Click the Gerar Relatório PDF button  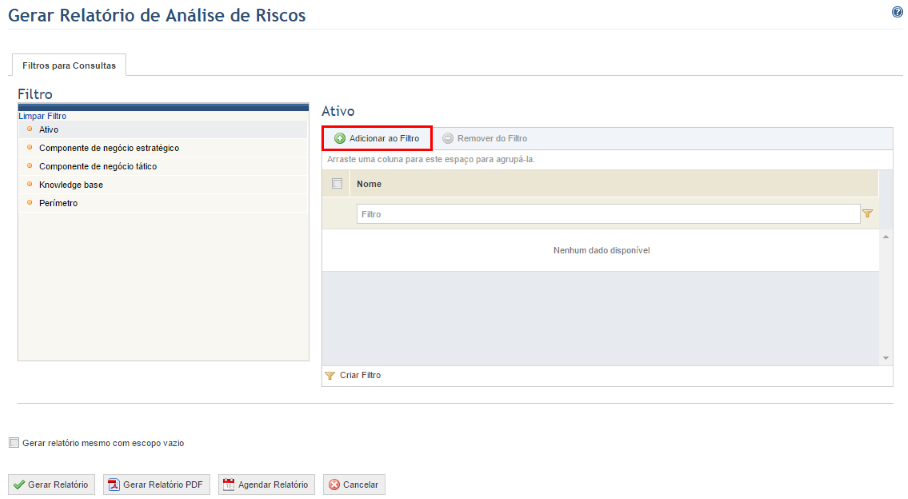tap(156, 485)
